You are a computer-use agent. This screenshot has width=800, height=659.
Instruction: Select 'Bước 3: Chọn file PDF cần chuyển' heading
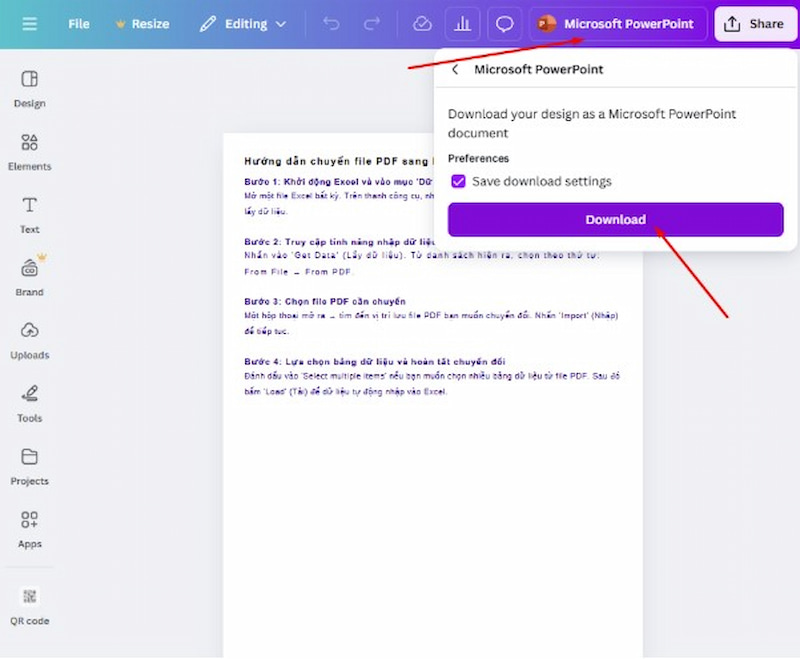click(x=325, y=301)
